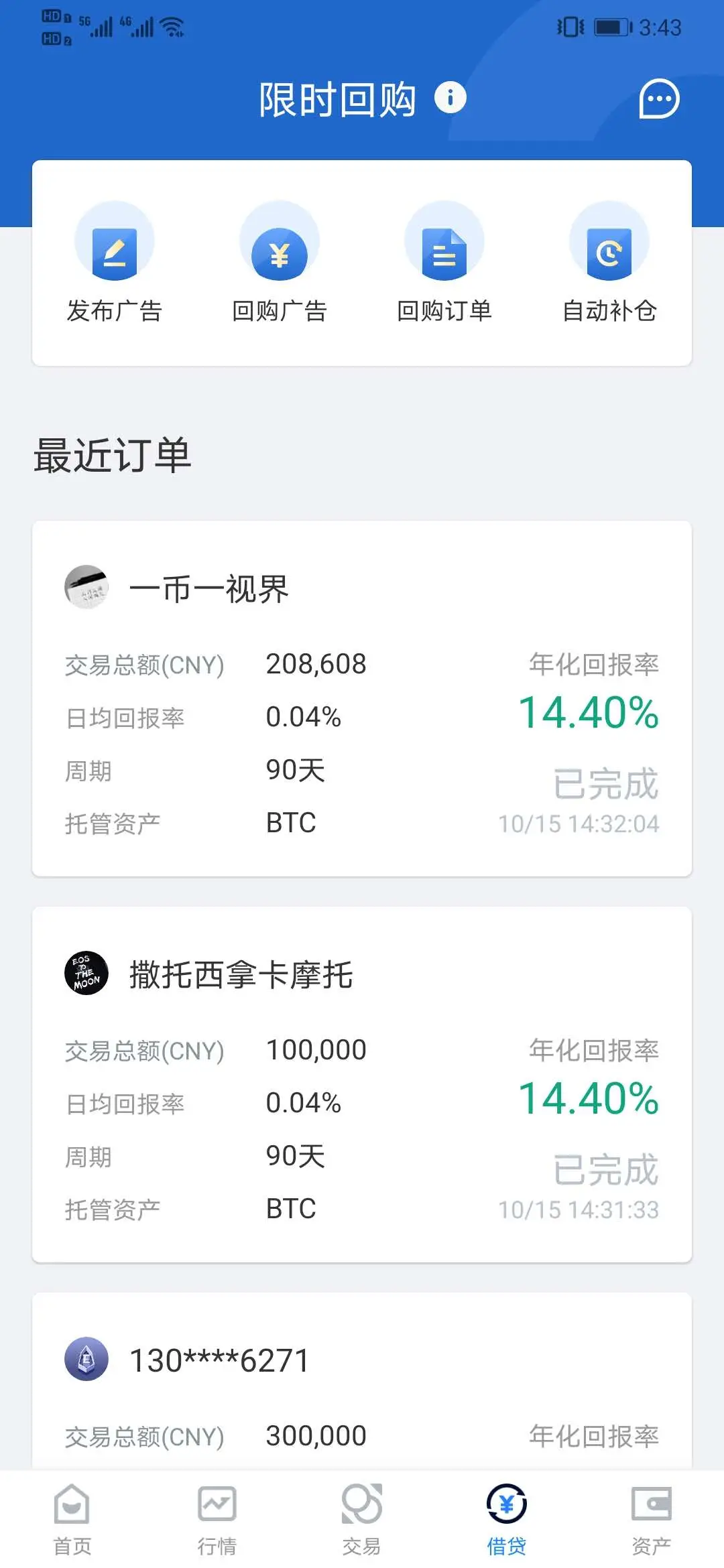Image resolution: width=724 pixels, height=1568 pixels.
Task: Tap the 回购订单 document icon
Action: [x=444, y=253]
